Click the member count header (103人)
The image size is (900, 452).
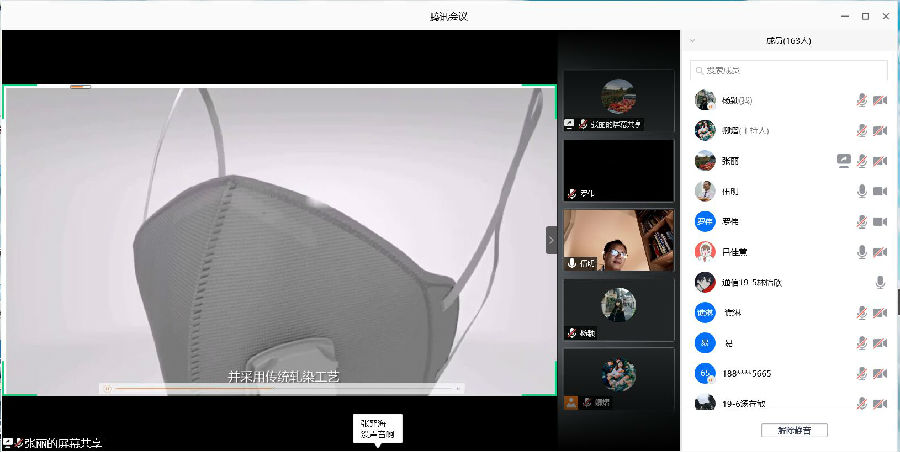tap(789, 41)
